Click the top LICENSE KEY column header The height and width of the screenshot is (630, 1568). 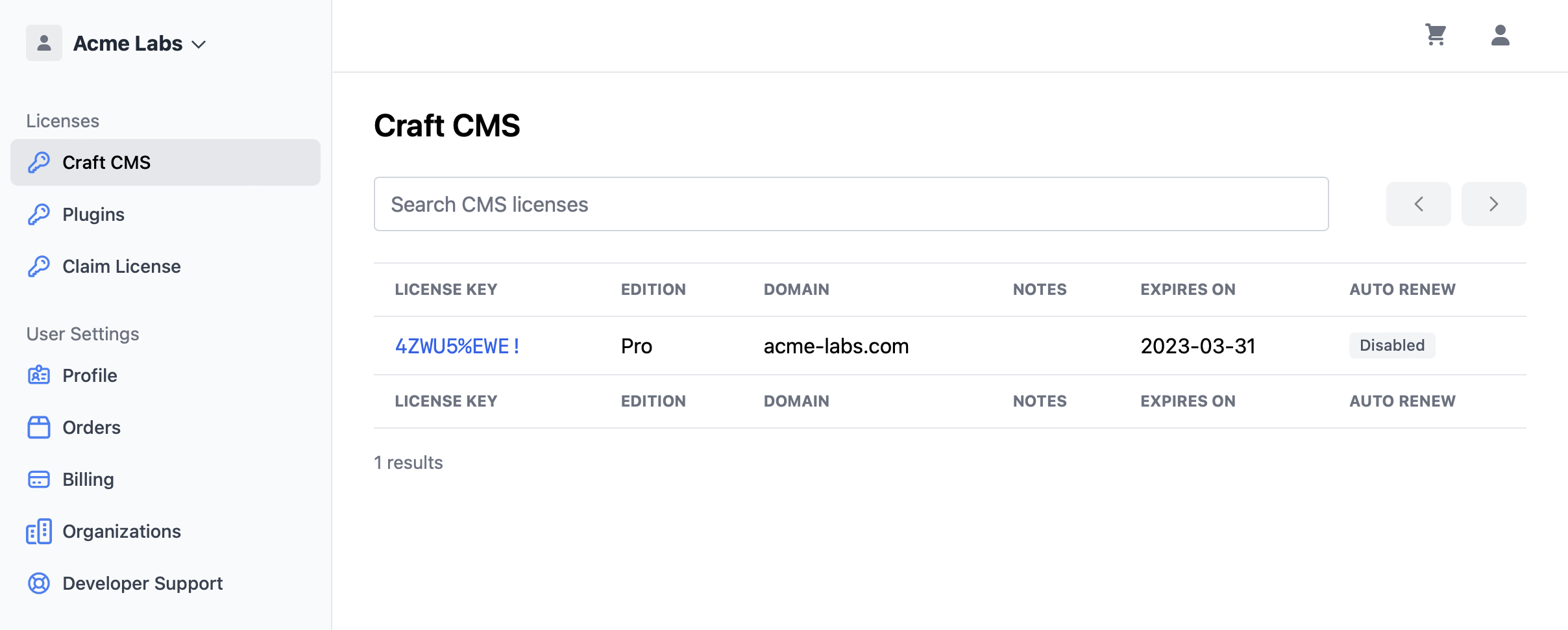pyautogui.click(x=446, y=290)
